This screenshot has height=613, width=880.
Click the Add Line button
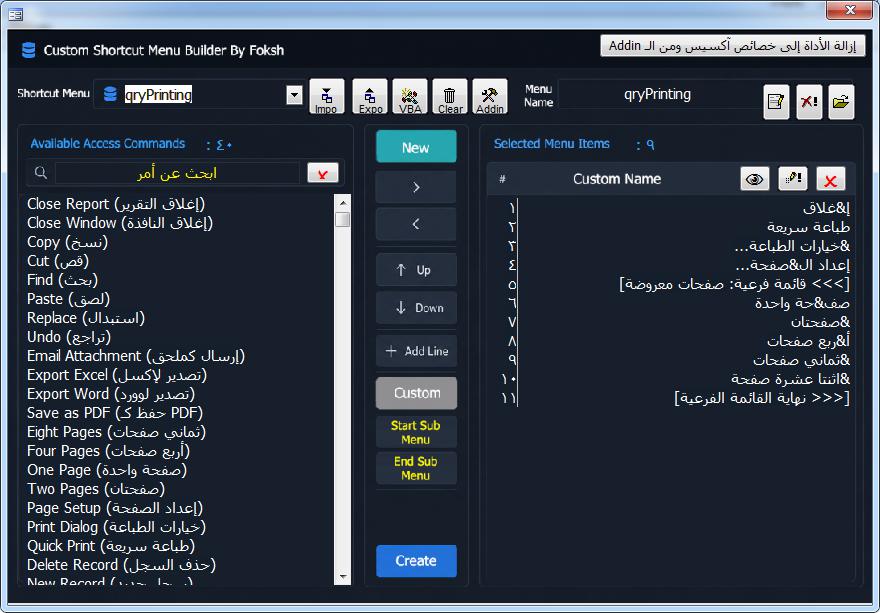[x=416, y=351]
